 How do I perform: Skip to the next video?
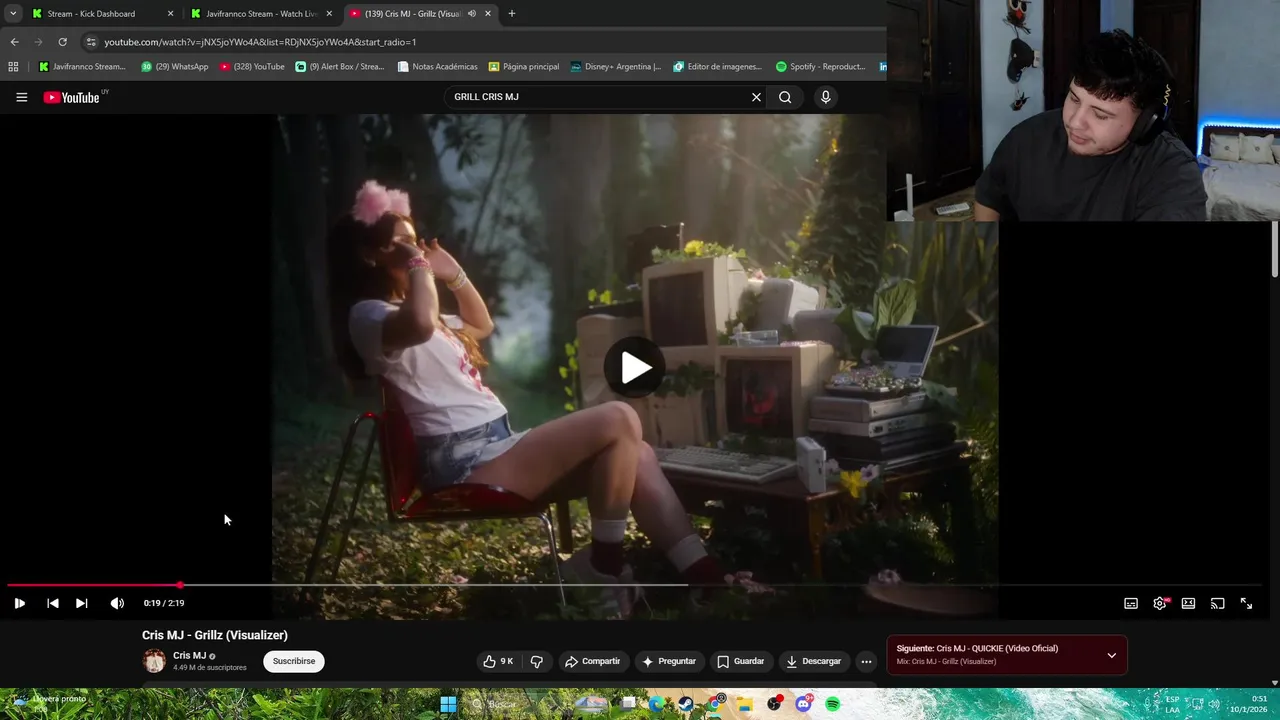pyautogui.click(x=82, y=603)
